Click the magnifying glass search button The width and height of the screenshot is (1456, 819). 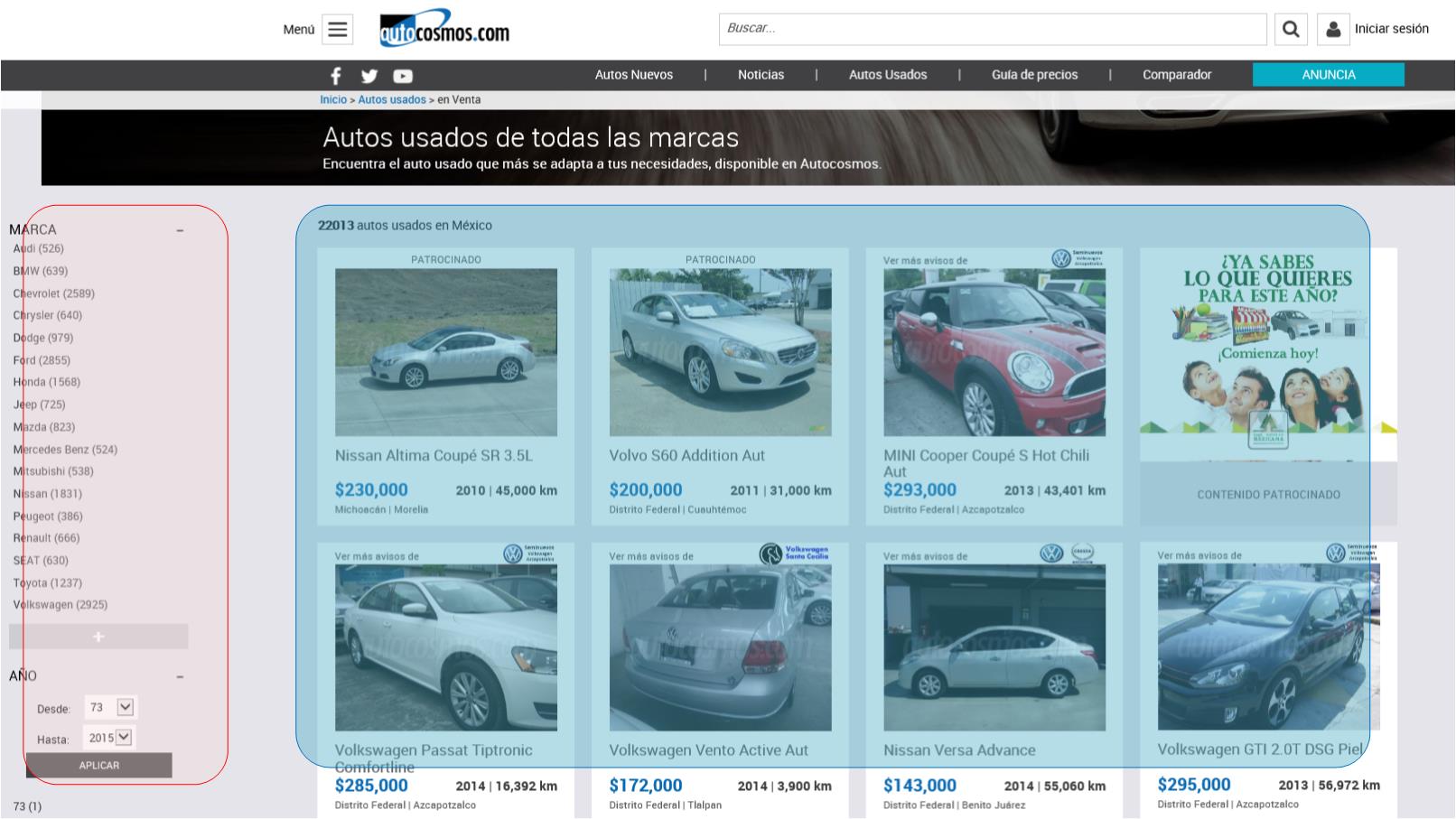(1291, 30)
